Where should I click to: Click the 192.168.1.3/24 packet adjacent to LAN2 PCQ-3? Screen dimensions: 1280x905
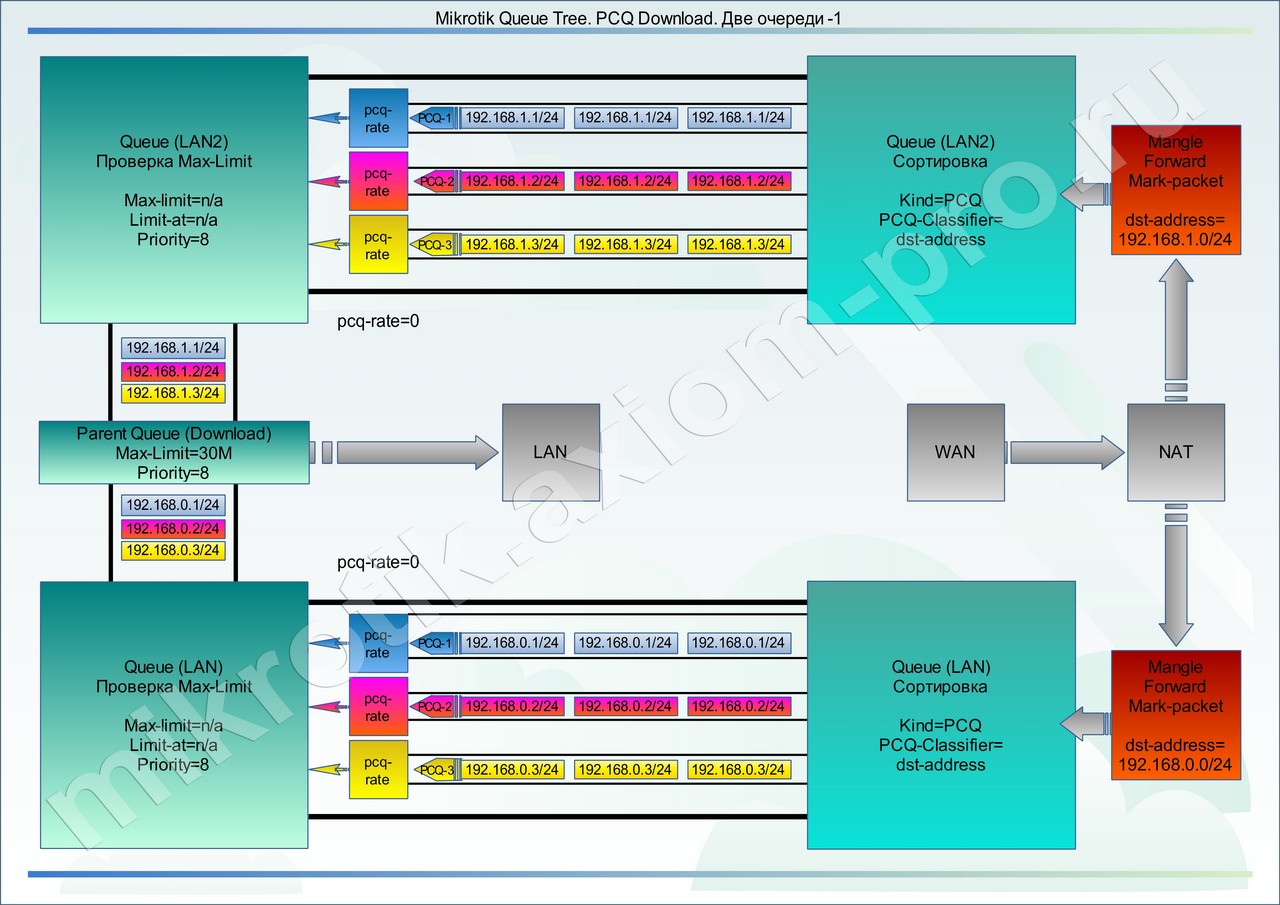tap(512, 244)
